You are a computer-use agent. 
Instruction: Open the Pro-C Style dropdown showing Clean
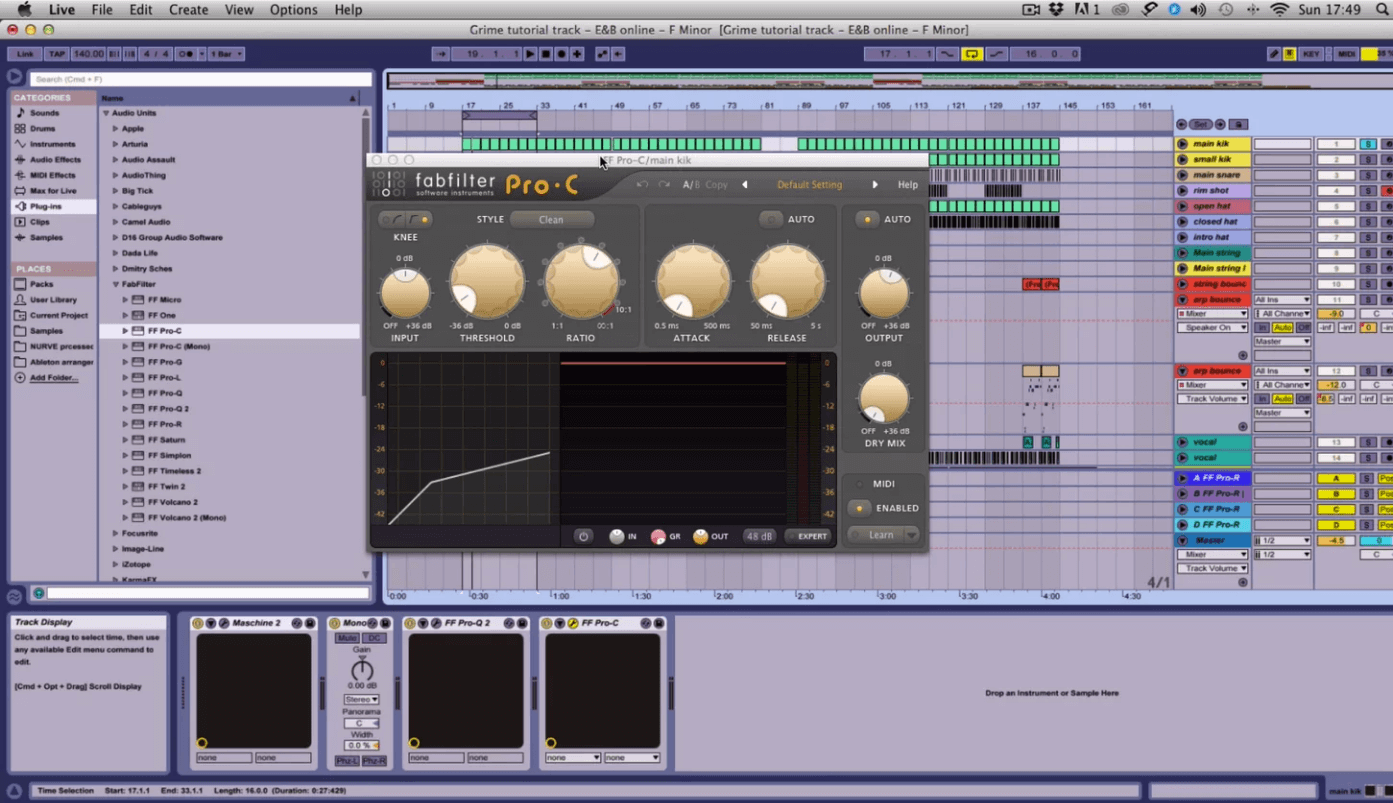551,220
